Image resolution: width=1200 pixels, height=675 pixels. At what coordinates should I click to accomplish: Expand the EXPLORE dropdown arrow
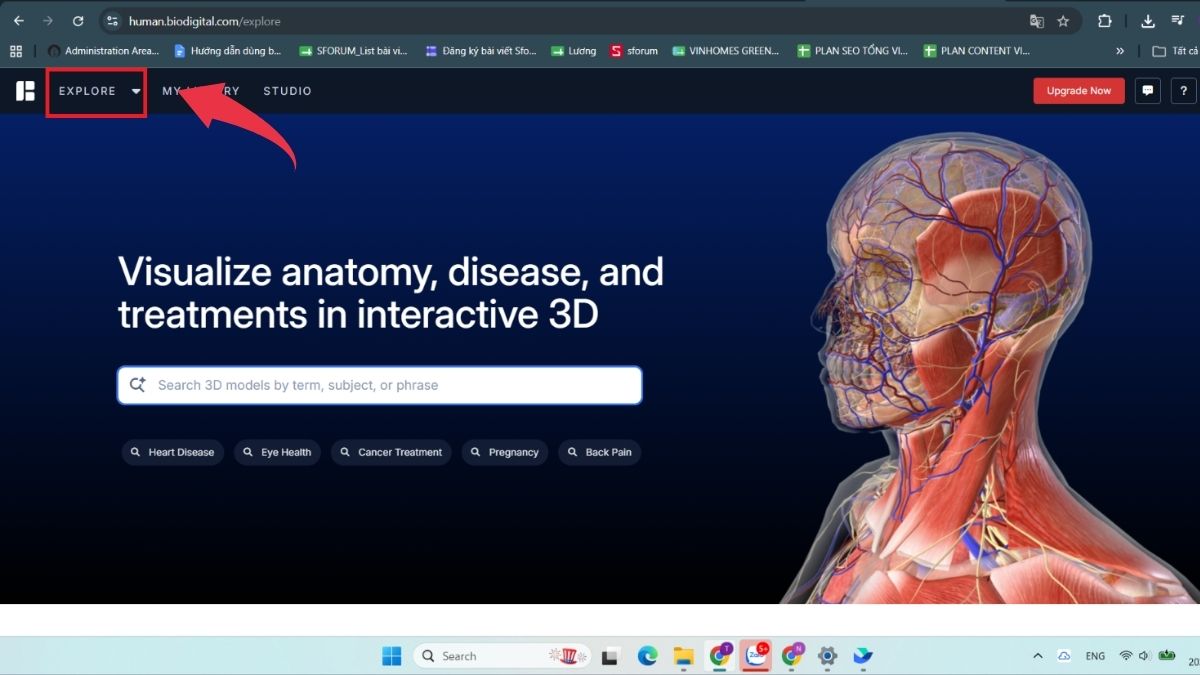click(136, 91)
